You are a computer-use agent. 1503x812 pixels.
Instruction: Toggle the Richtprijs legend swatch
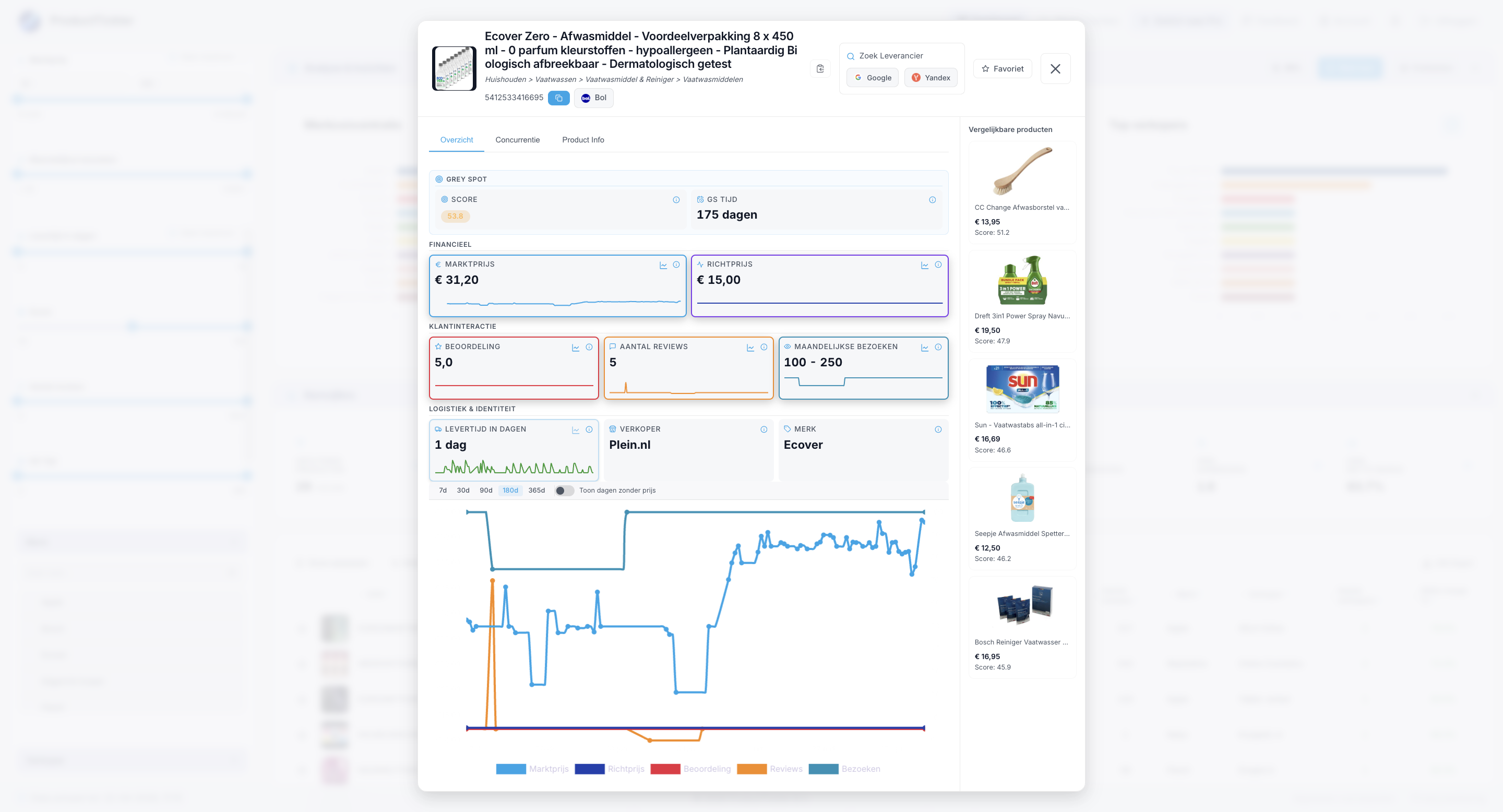[x=590, y=769]
